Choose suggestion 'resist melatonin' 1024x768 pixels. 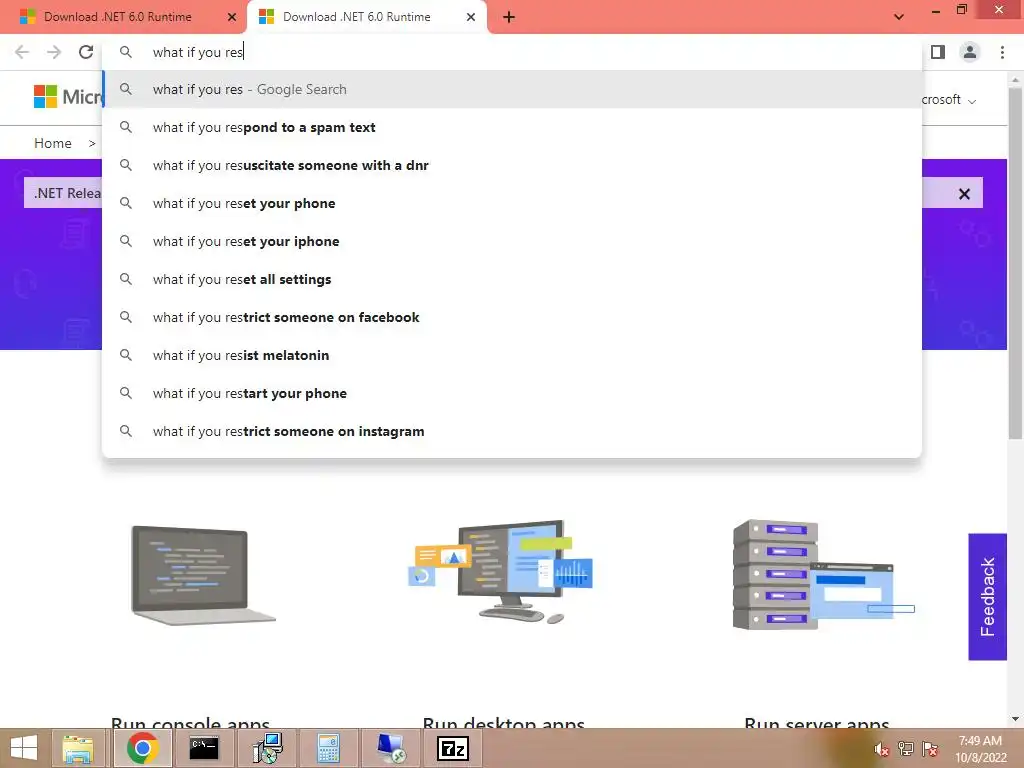pos(513,355)
